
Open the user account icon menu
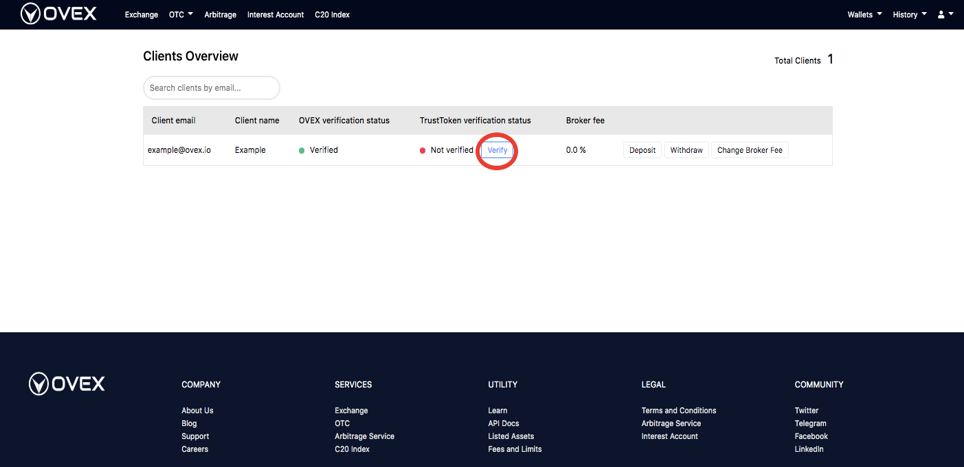(x=946, y=15)
